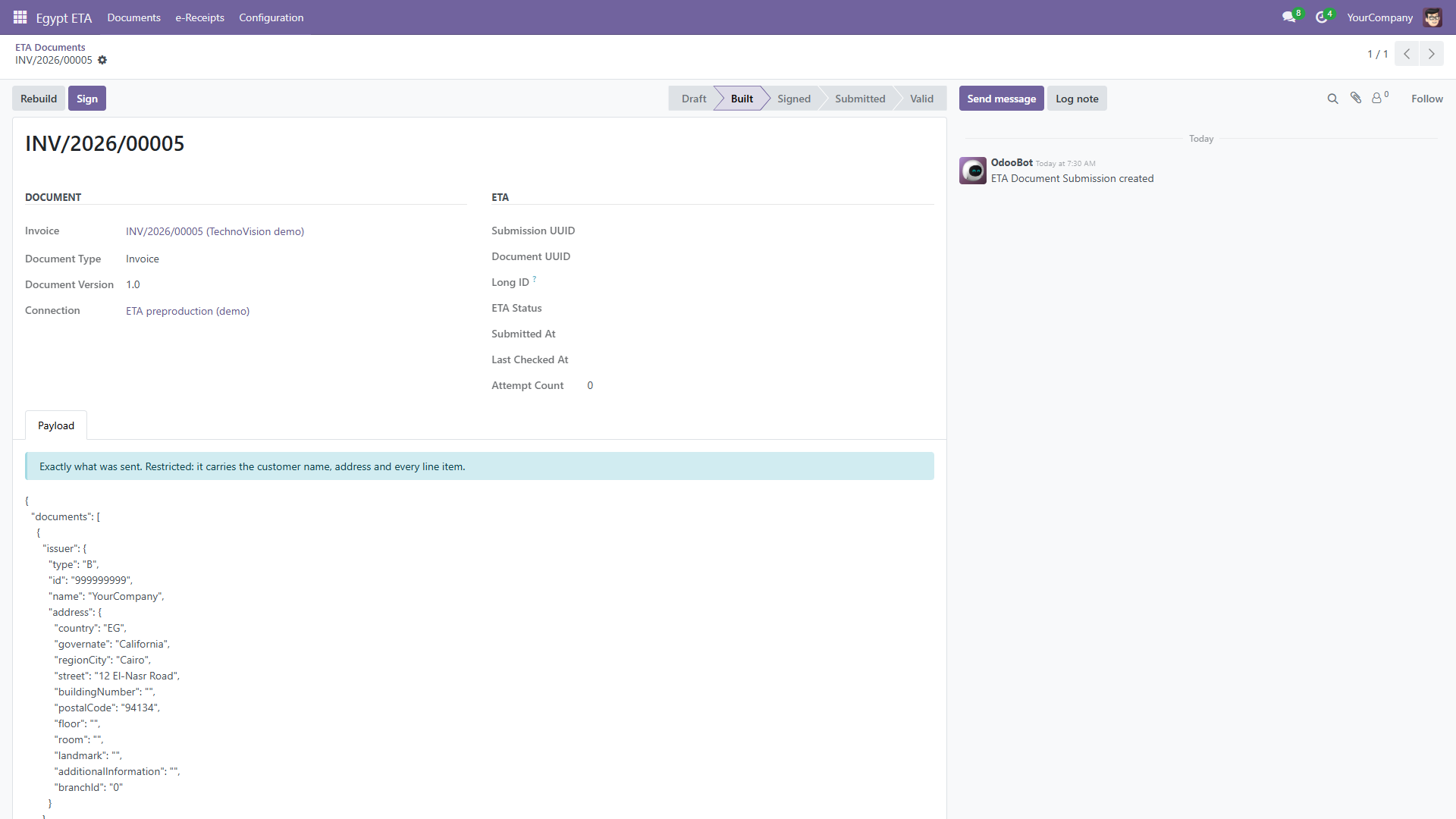The image size is (1456, 819).
Task: Click the paperclip attachments icon
Action: [x=1356, y=98]
